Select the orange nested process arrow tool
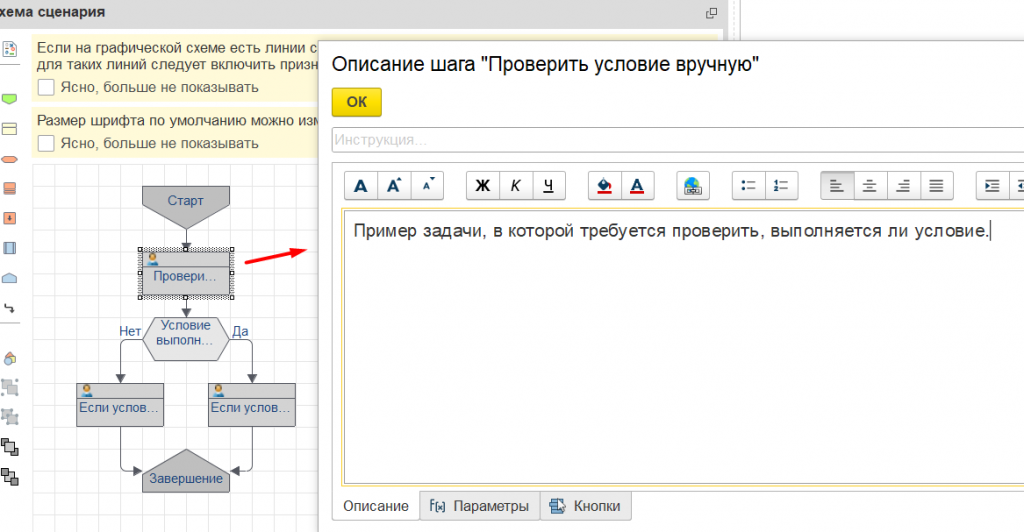The height and width of the screenshot is (532, 1024). 9,218
